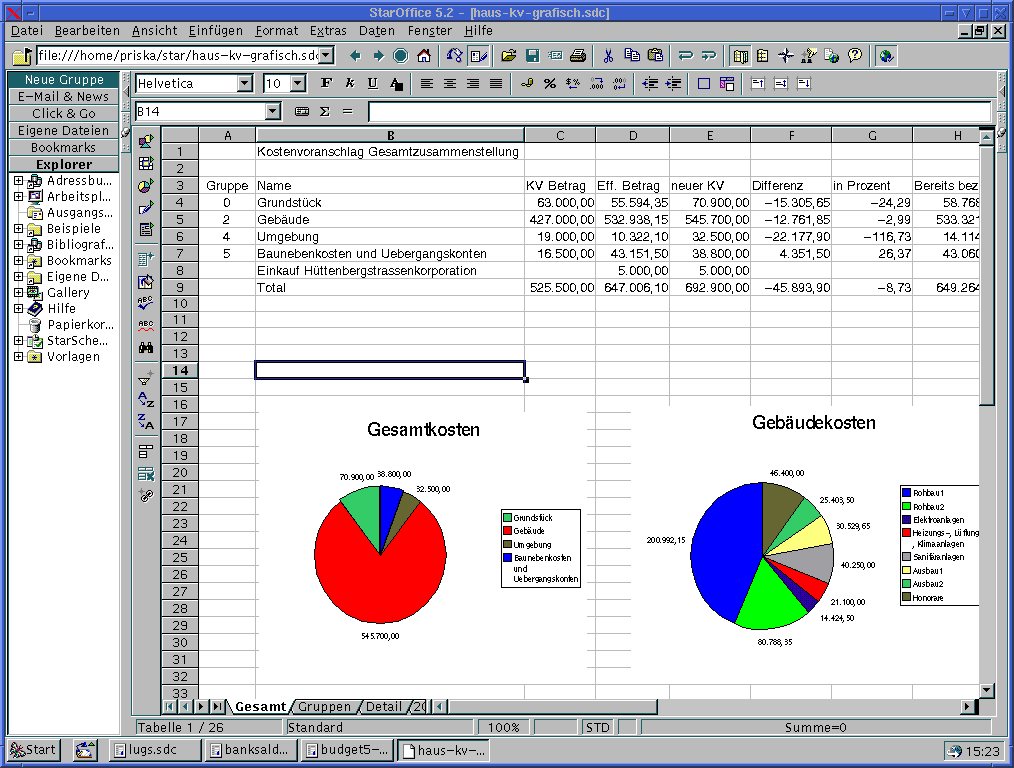Click the font color icon

click(396, 84)
